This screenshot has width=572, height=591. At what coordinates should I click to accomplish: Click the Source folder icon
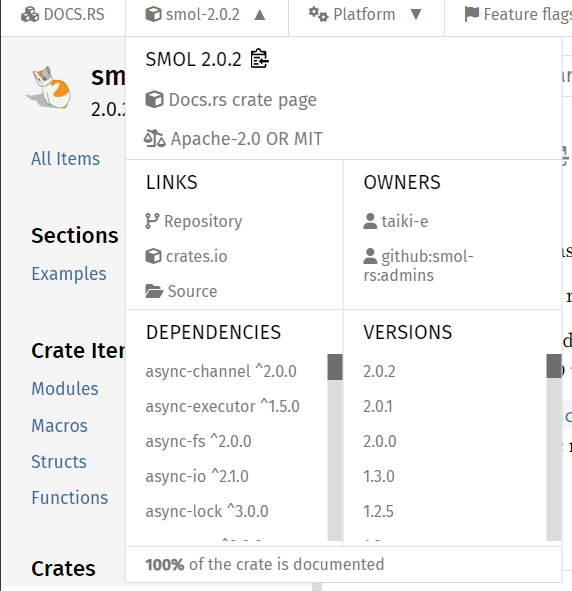[x=154, y=291]
